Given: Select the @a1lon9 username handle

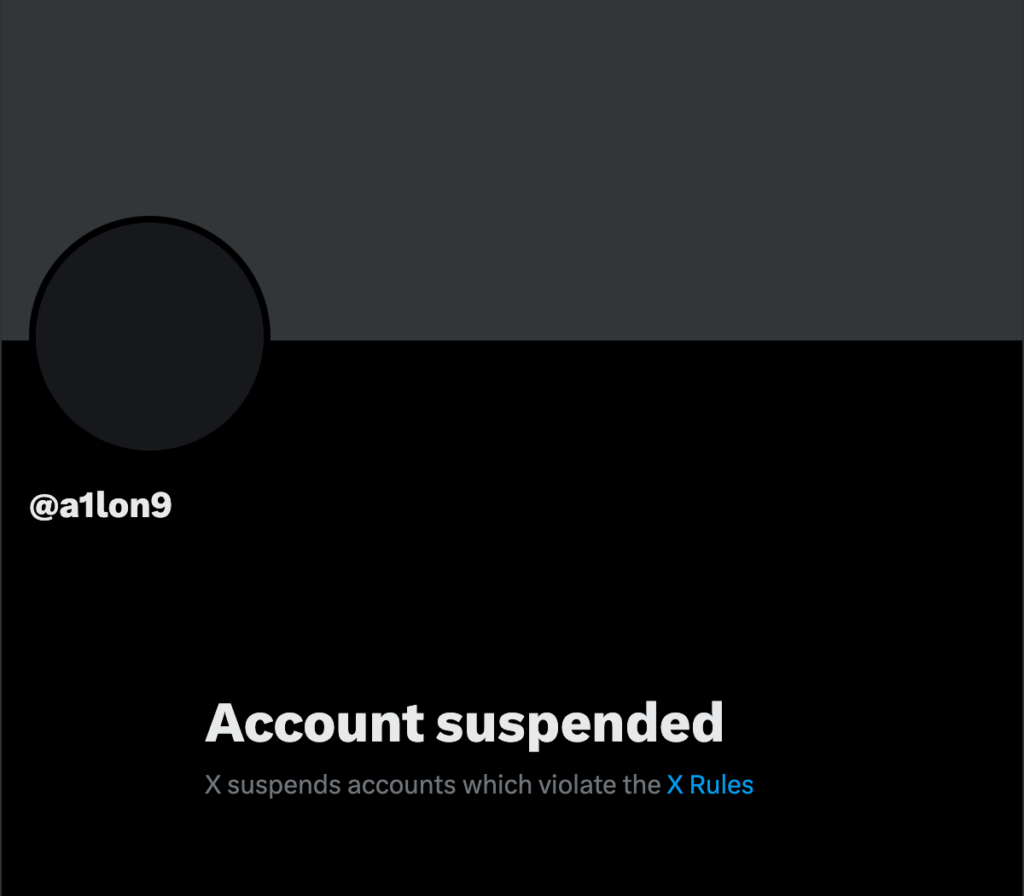Looking at the screenshot, I should (x=101, y=505).
